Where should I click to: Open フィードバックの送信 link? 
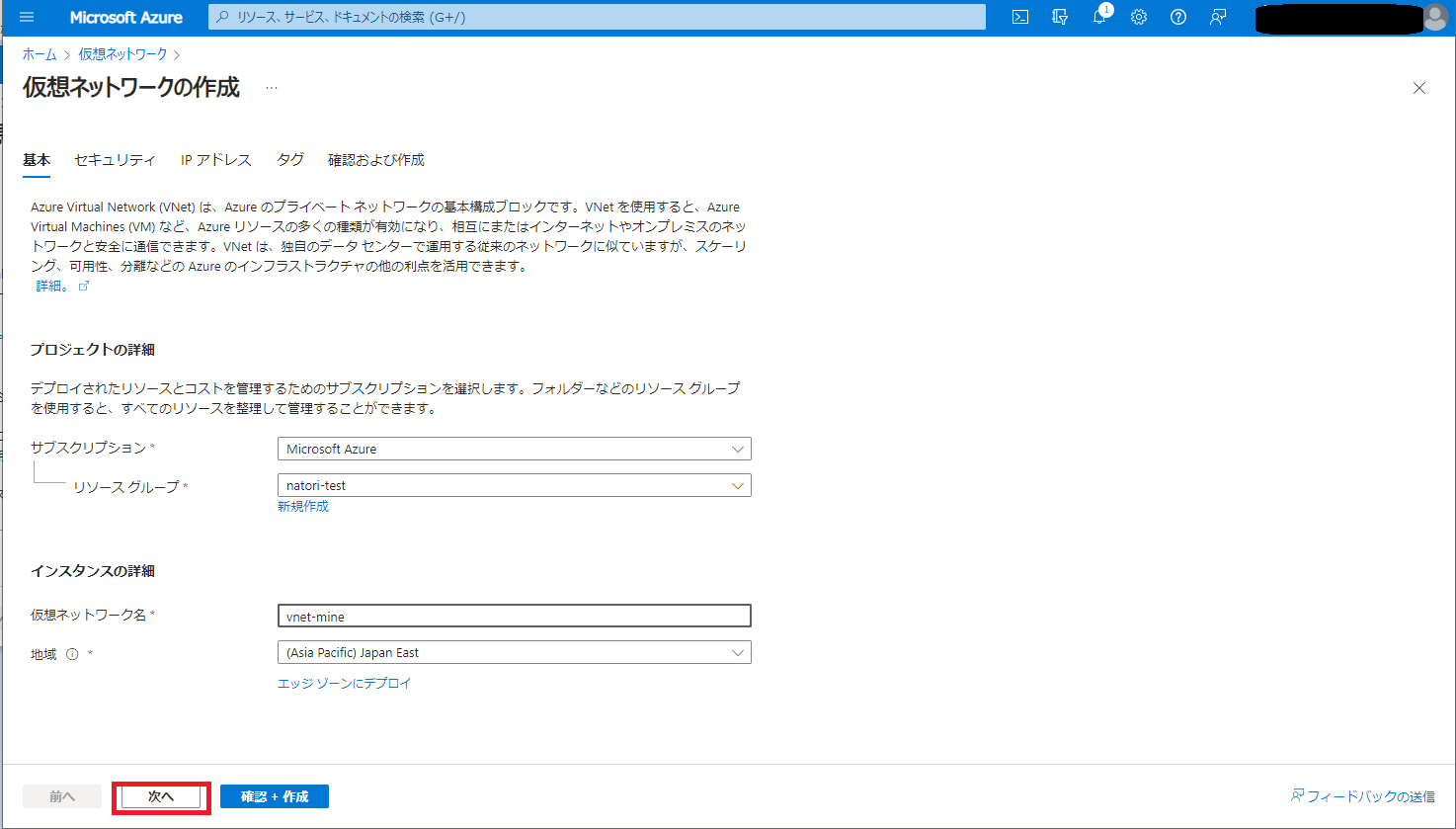tap(1362, 795)
